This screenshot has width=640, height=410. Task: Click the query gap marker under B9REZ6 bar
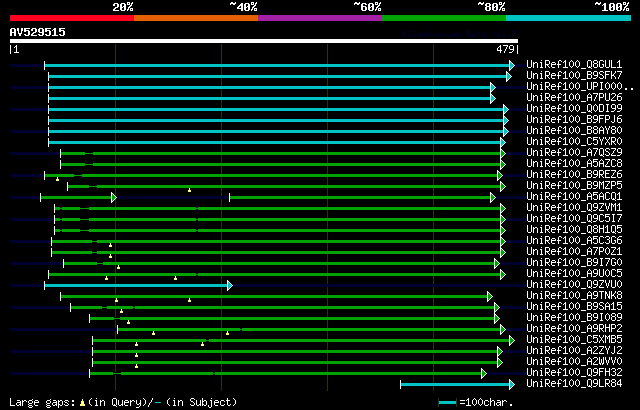click(58, 179)
